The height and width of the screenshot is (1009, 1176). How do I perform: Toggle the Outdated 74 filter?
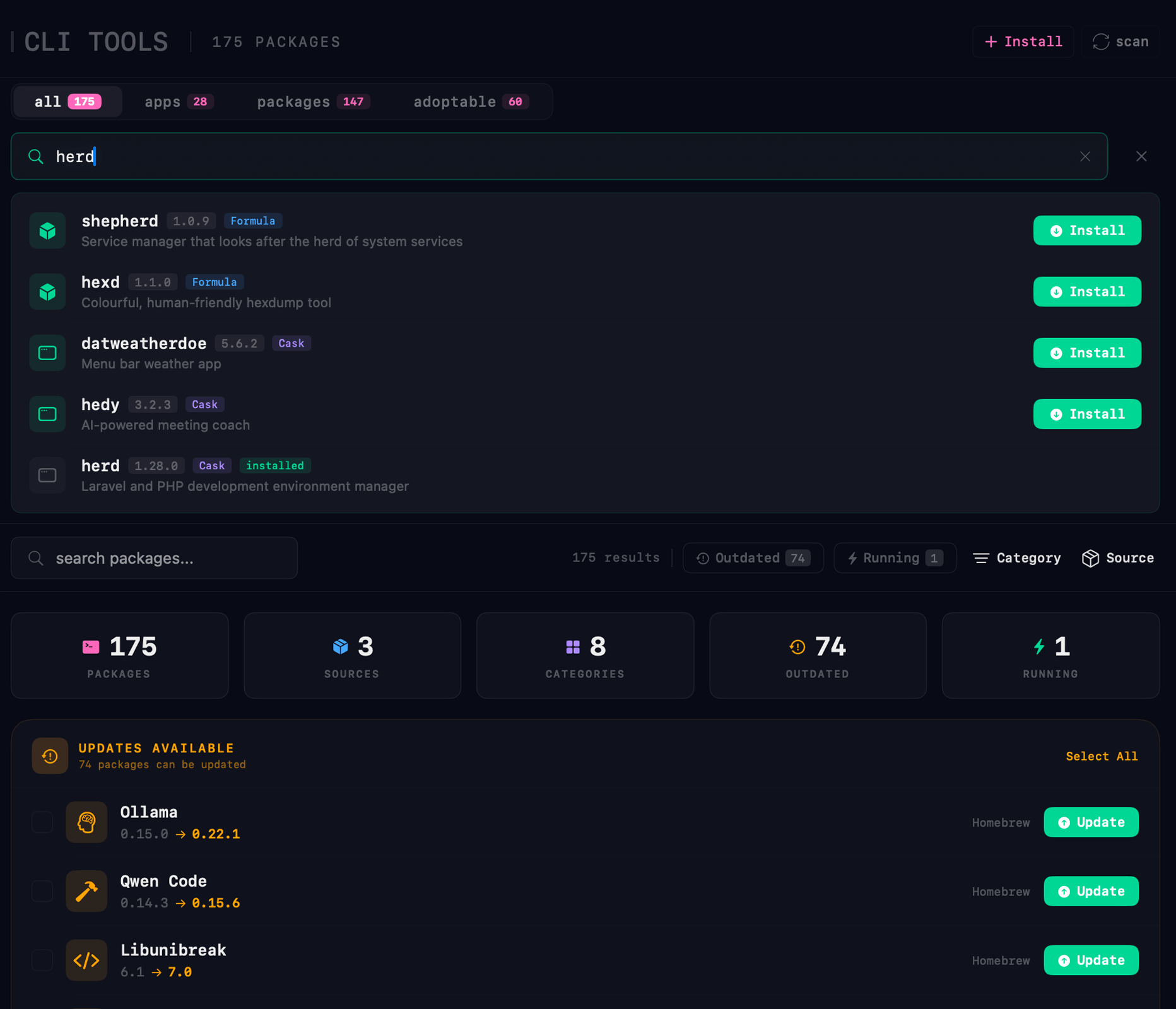[x=753, y=558]
